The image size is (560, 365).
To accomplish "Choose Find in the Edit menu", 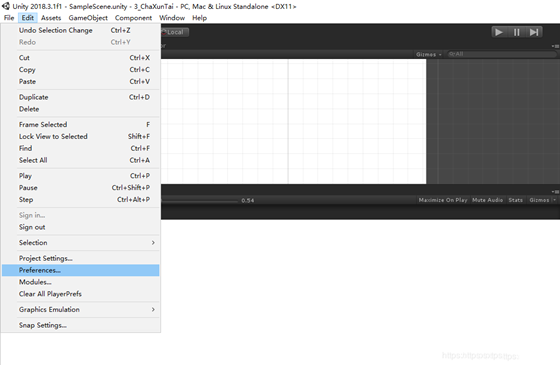I will click(x=80, y=148).
